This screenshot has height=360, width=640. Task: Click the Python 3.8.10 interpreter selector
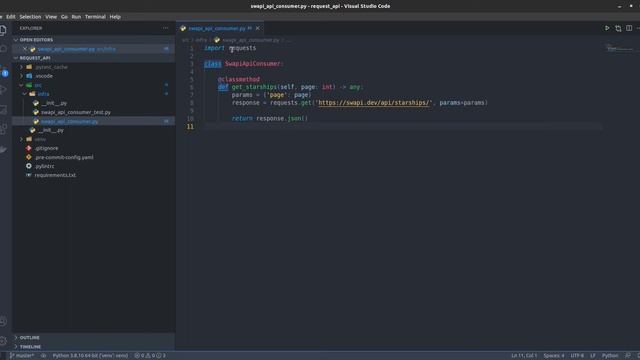(x=90, y=356)
